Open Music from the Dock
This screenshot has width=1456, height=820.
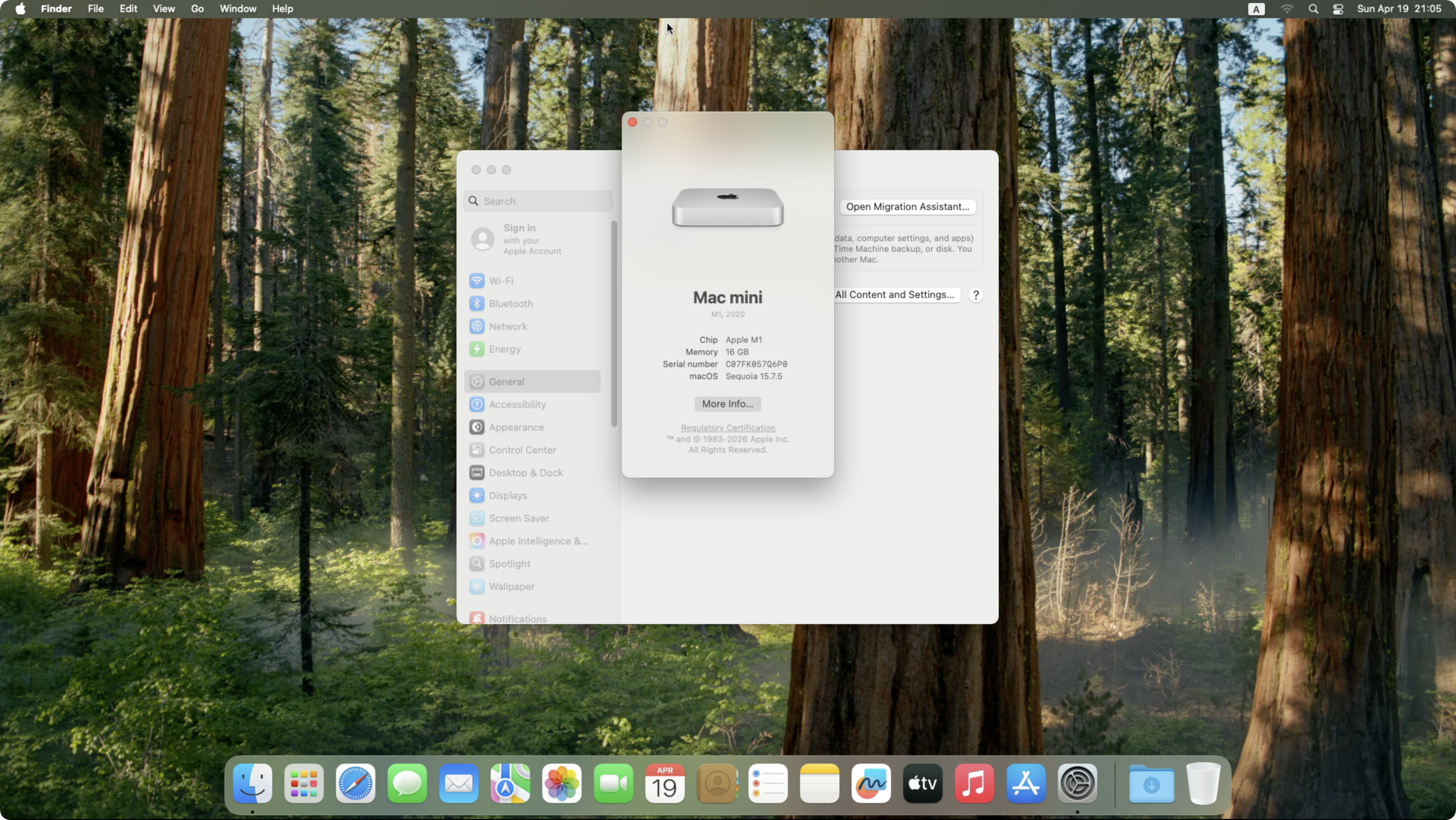[974, 783]
